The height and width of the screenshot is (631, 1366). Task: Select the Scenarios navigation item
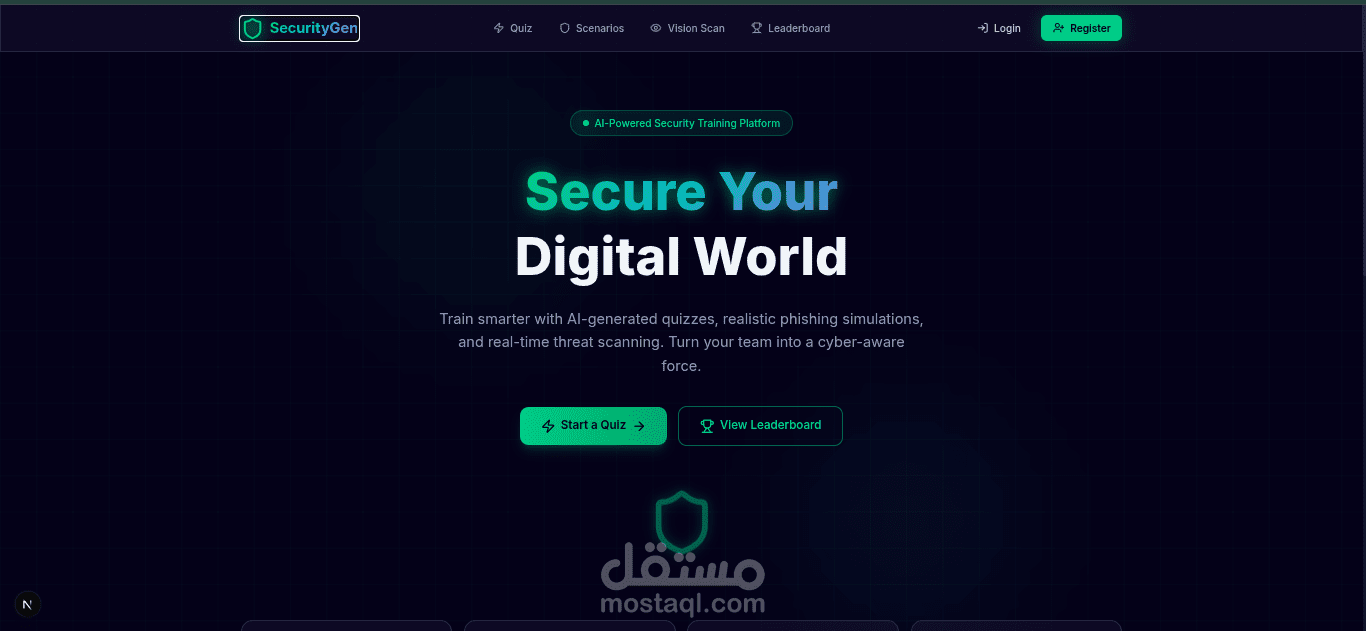click(592, 28)
